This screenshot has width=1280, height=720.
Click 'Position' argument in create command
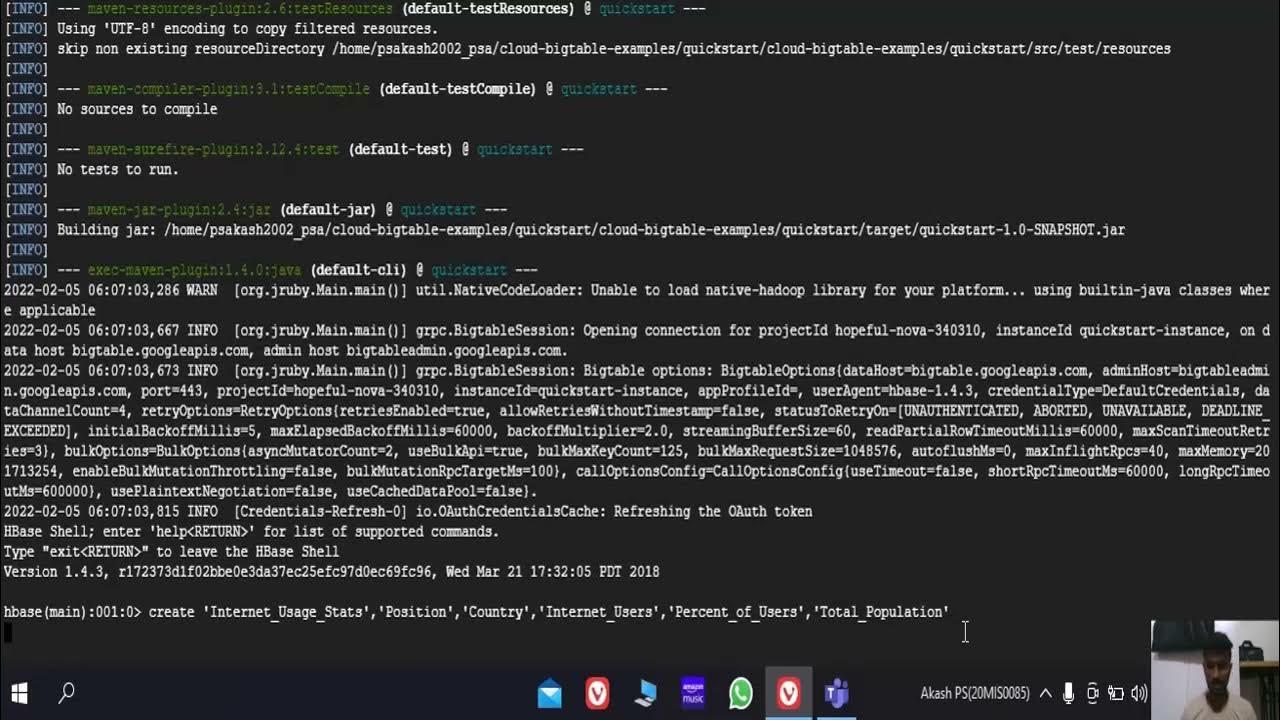click(417, 612)
